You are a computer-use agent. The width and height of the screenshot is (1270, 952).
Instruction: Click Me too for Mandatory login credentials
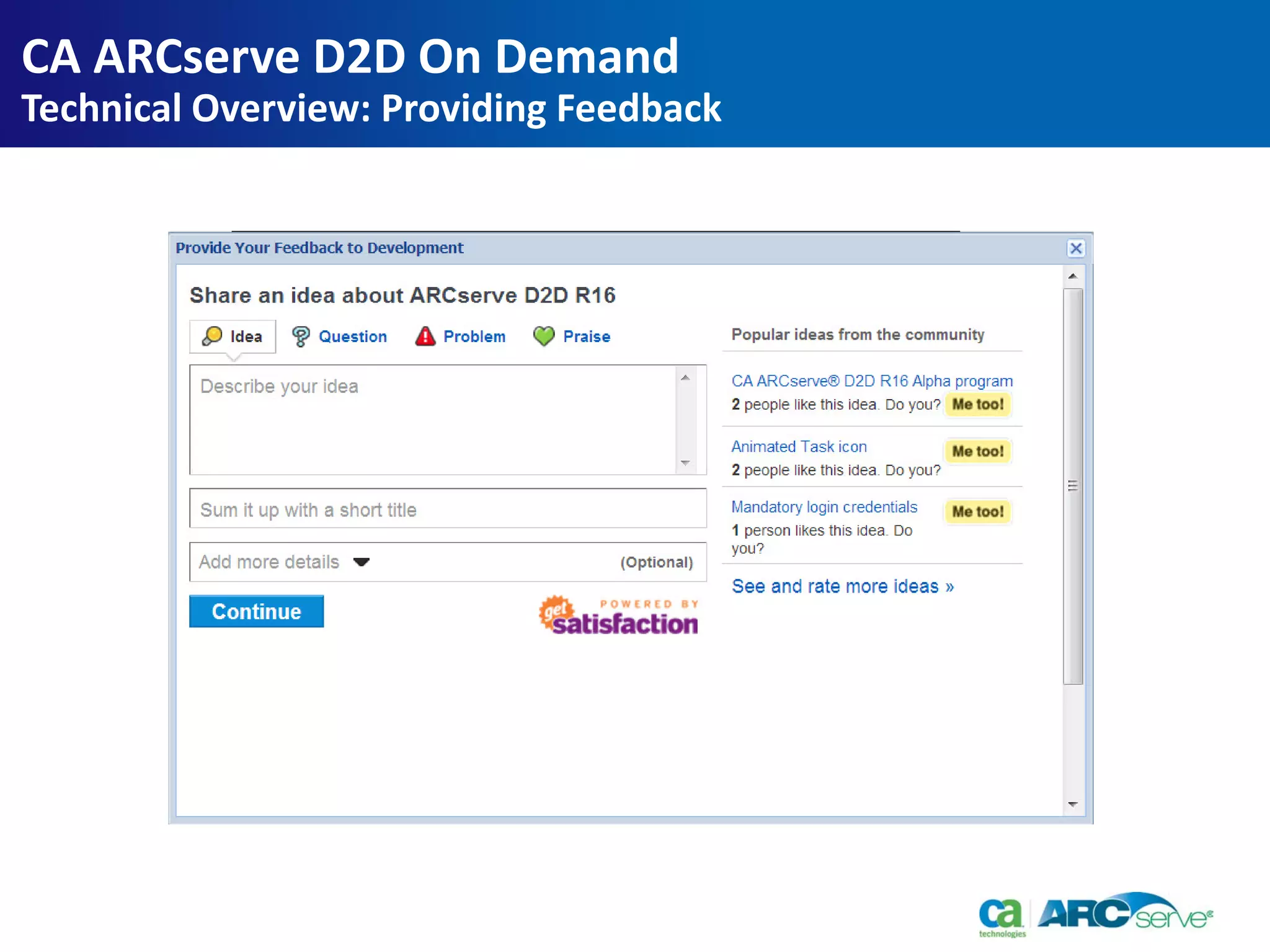click(x=978, y=511)
